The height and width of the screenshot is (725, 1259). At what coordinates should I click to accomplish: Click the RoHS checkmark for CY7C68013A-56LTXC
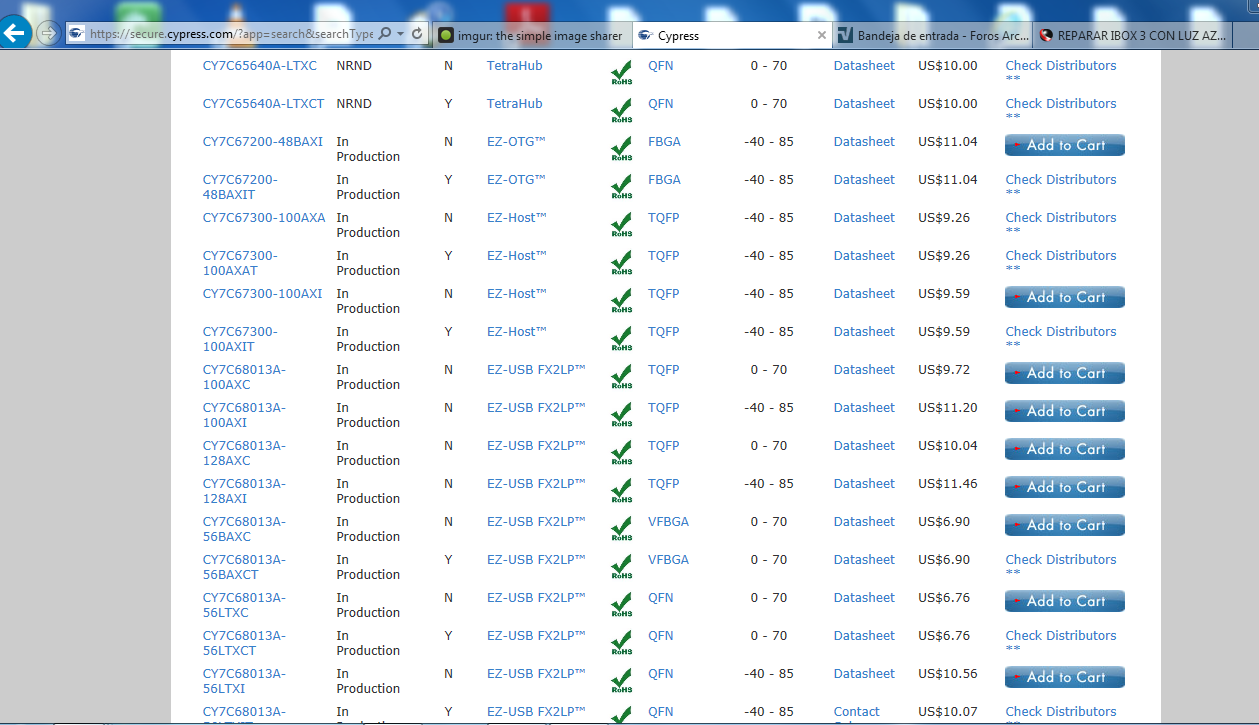click(x=621, y=605)
